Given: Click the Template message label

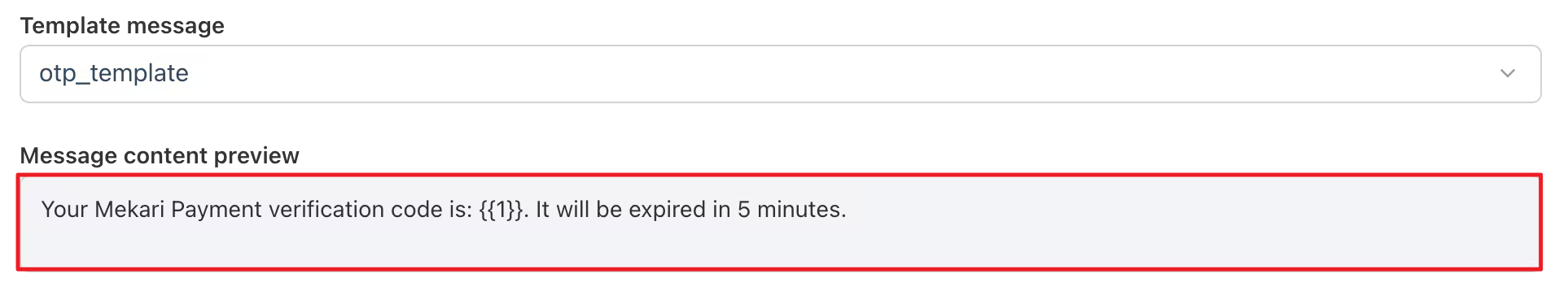Looking at the screenshot, I should pyautogui.click(x=122, y=25).
